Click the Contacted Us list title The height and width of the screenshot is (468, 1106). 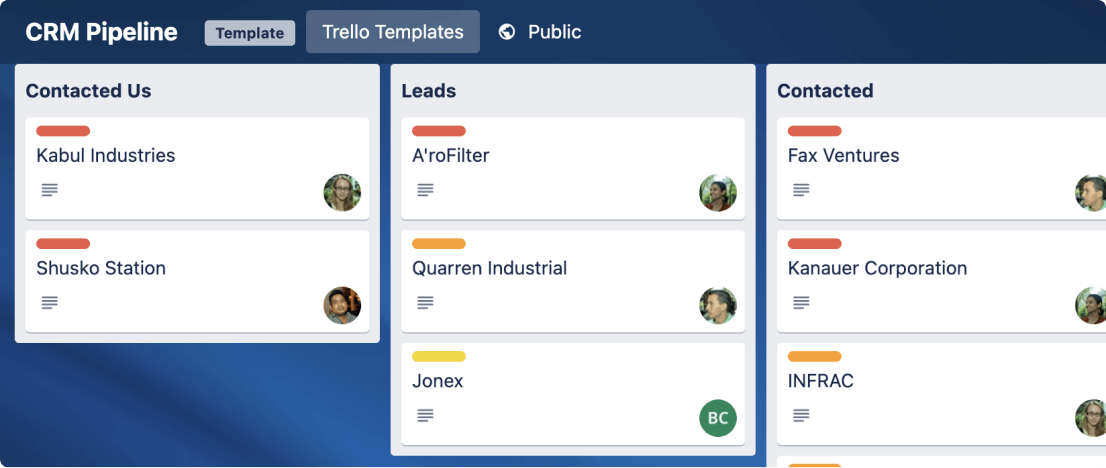89,91
